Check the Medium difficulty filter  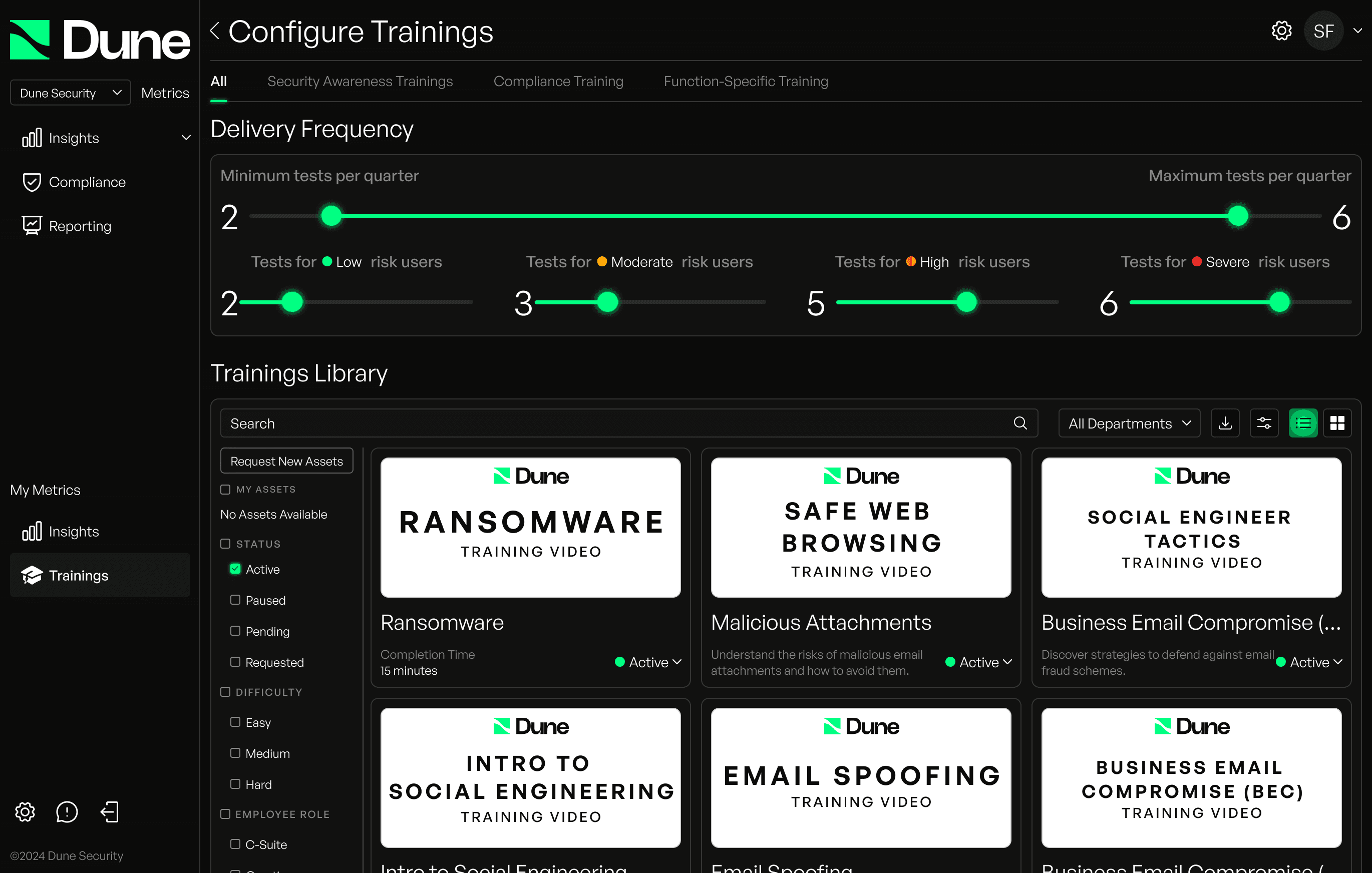click(x=235, y=753)
